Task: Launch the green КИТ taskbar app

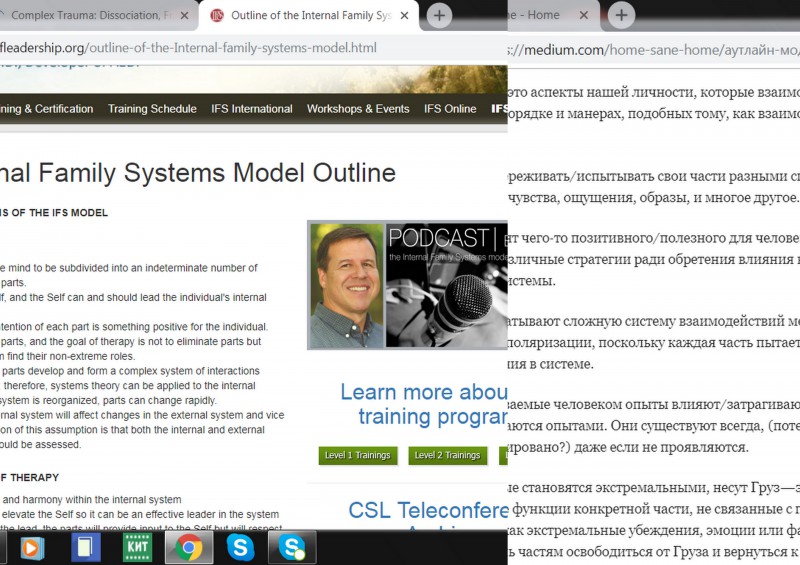Action: (x=137, y=547)
